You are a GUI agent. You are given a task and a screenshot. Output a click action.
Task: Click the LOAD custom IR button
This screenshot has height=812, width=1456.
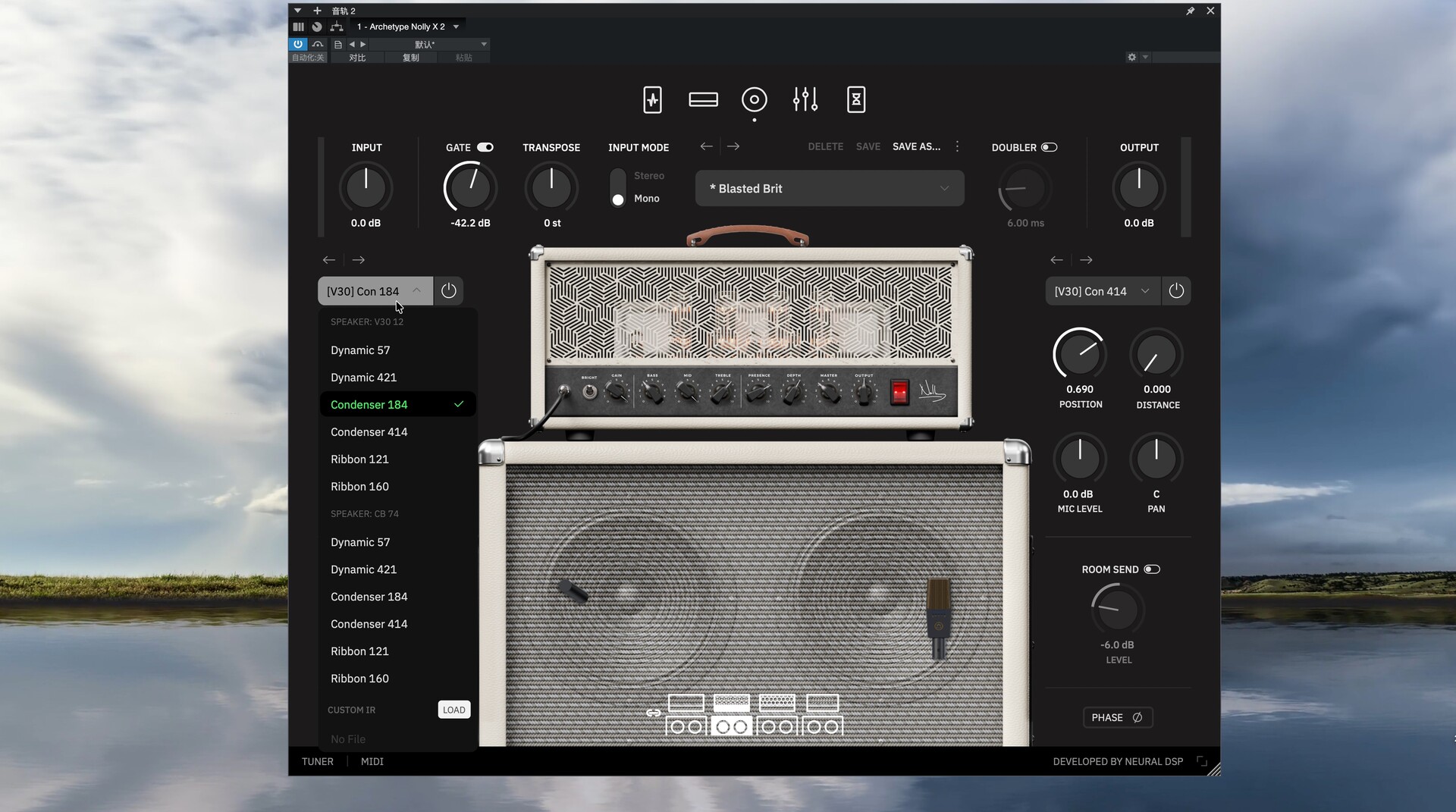pos(453,710)
